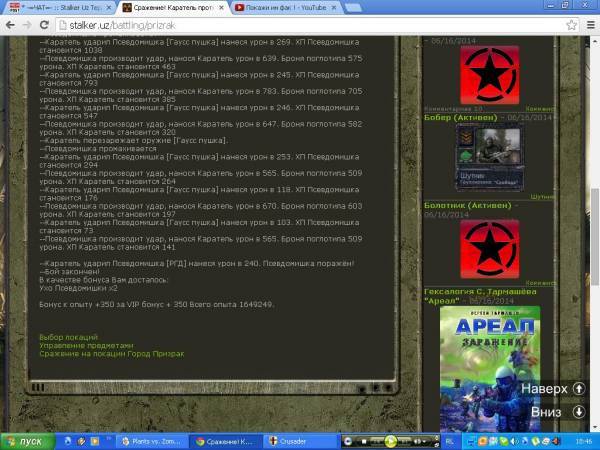The height and width of the screenshot is (450, 600).
Task: Click the Вниз down-arrow icon
Action: 579,411
